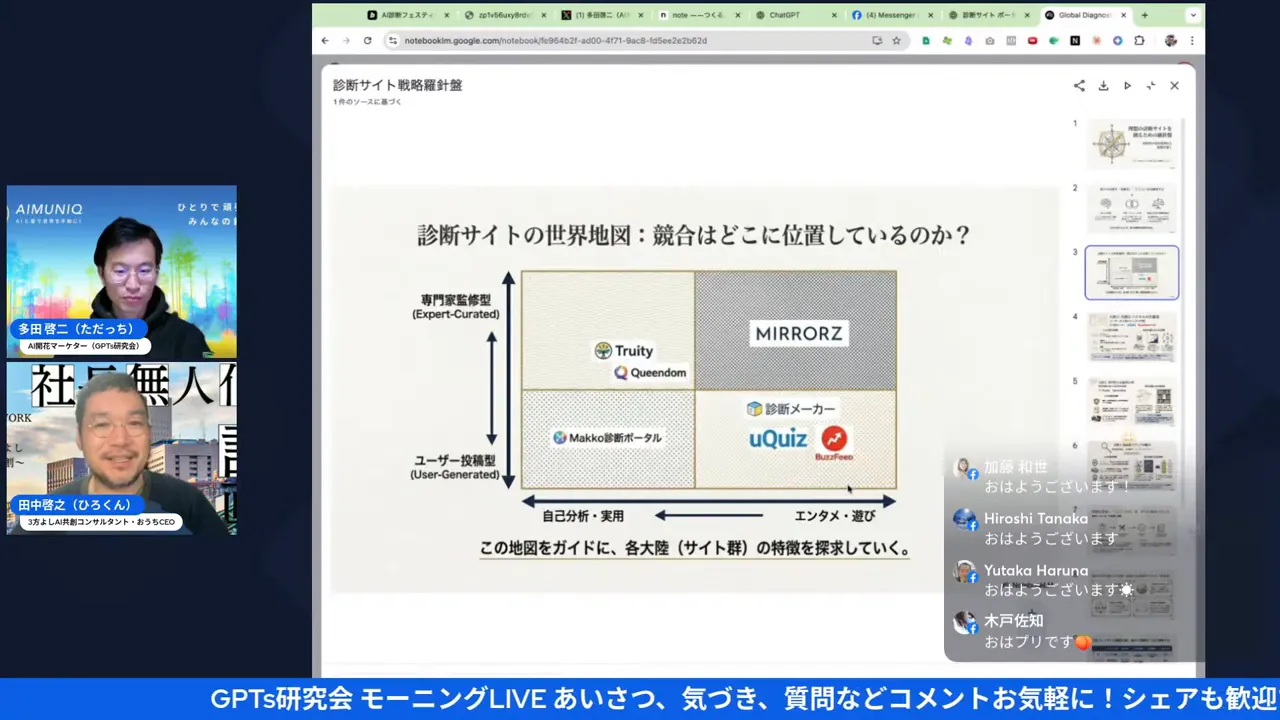Open picture-in-picture from the address bar
The image size is (1280, 720).
(x=878, y=40)
